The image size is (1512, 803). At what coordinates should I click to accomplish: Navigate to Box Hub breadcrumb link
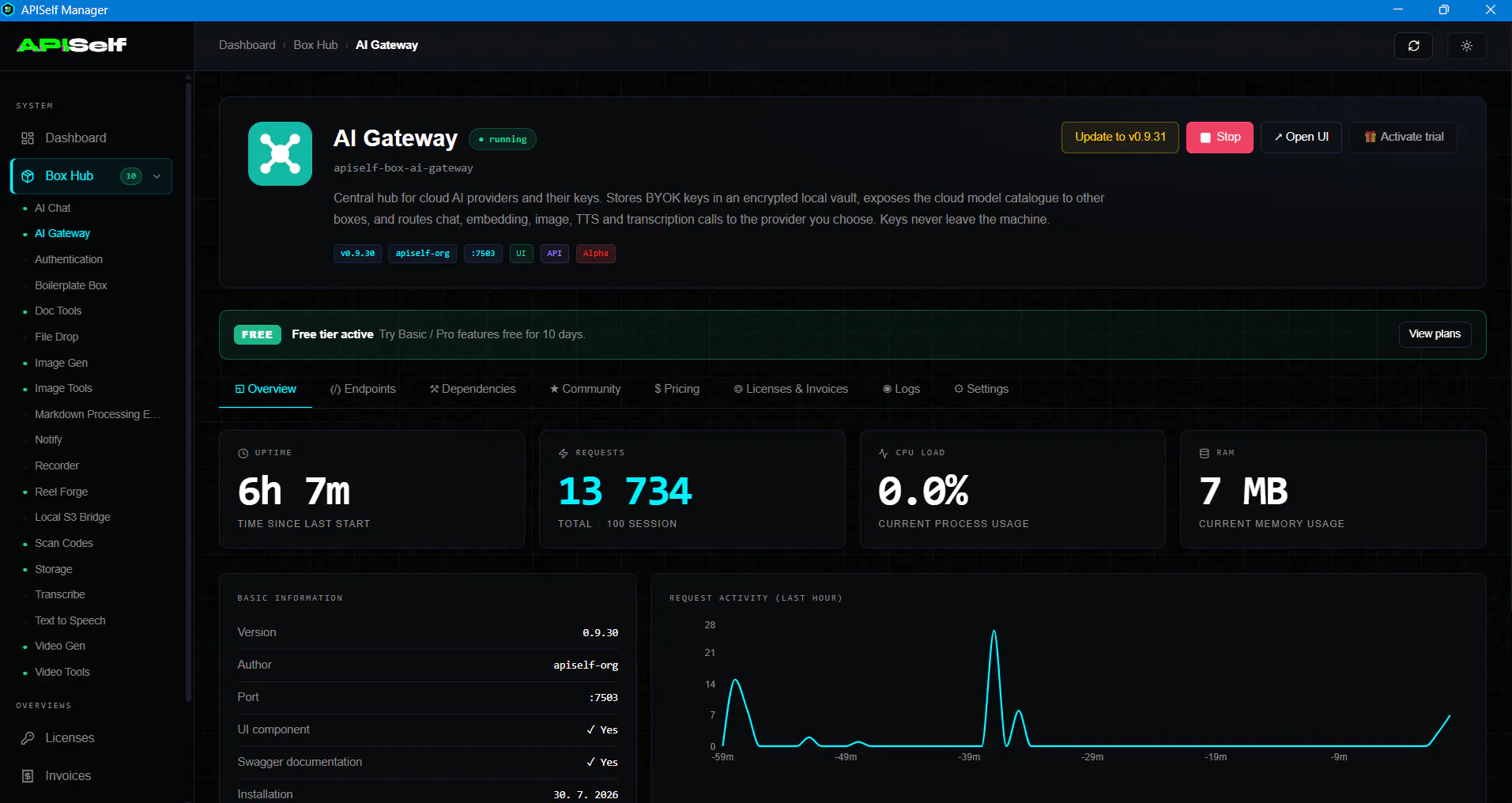[x=315, y=45]
